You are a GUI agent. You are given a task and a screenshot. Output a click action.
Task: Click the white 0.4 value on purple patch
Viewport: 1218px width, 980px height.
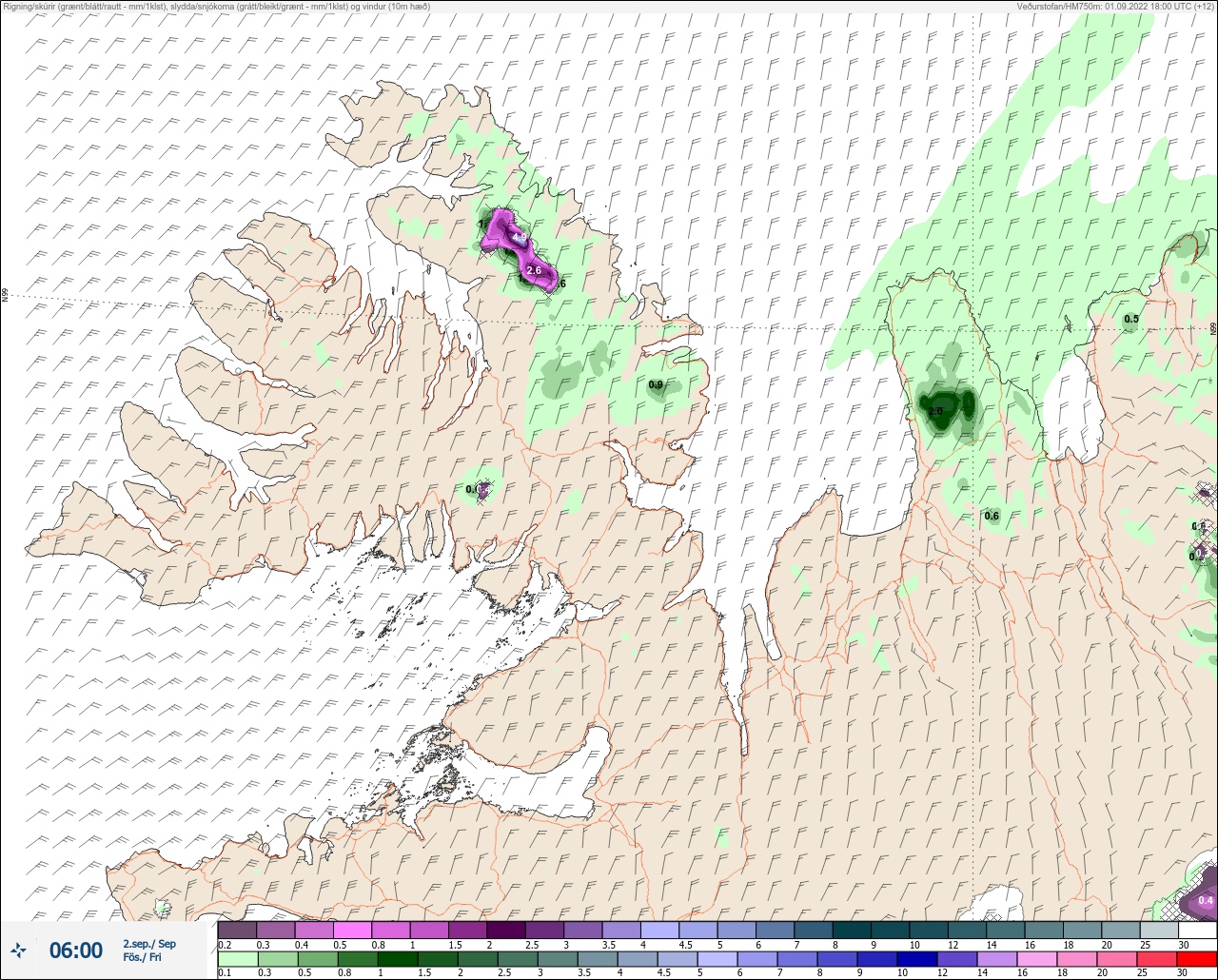pos(1206,900)
